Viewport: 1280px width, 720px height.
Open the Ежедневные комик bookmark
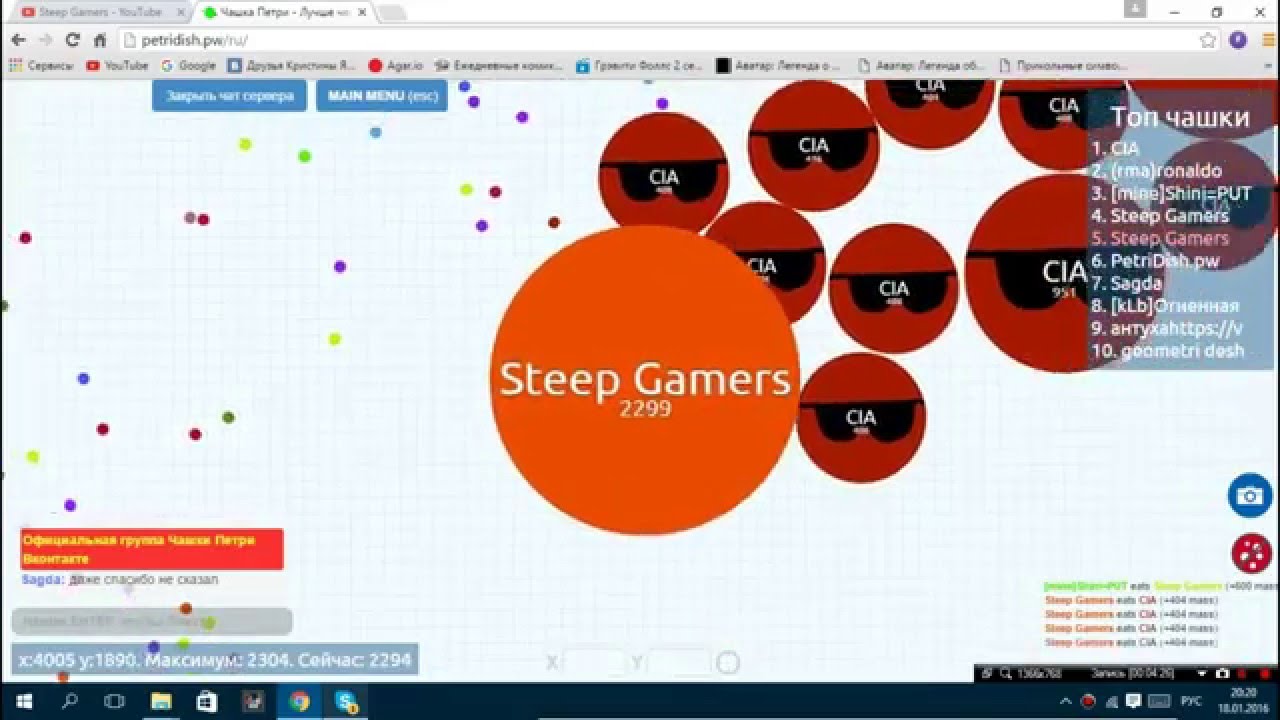click(500, 65)
